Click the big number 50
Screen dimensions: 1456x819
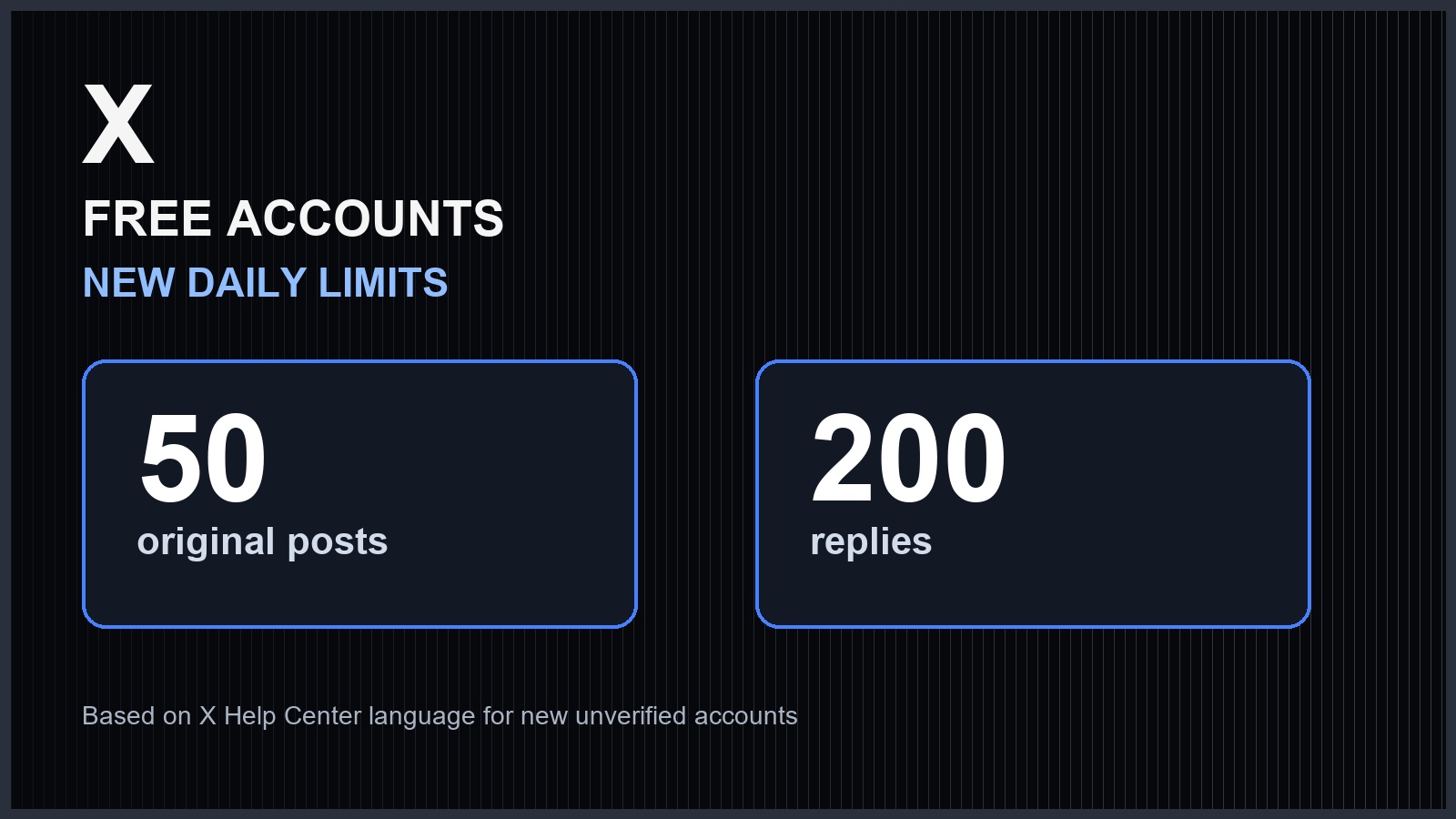[x=203, y=458]
